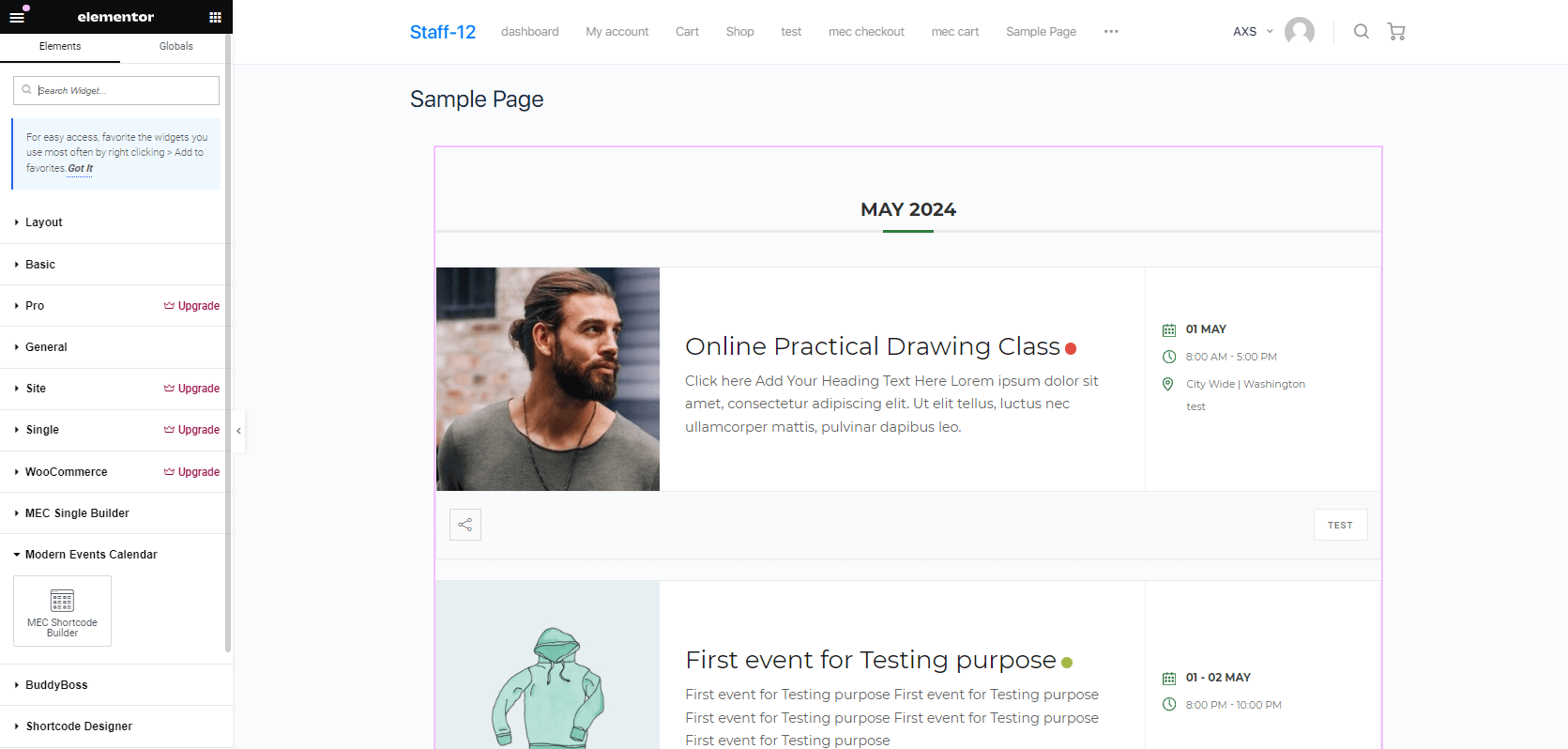Expand the Basic widget category

pos(40,265)
